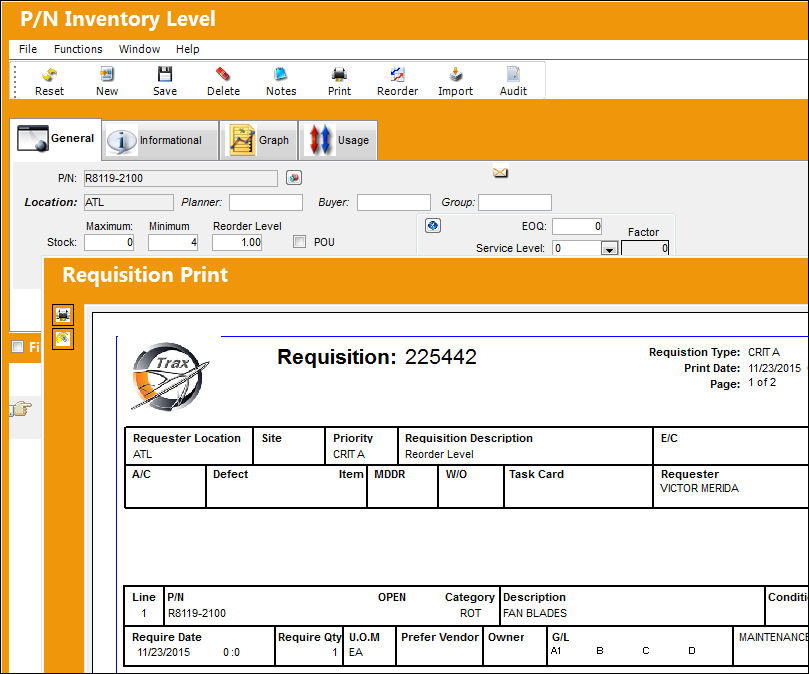Click the P/N input field
Viewport: 809px width, 674px height.
(181, 178)
